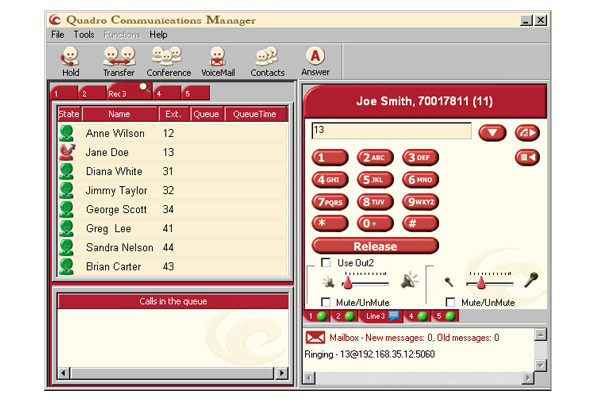Click the queue list right scroll arrow
Screen dimensions: 600x400
282,373
